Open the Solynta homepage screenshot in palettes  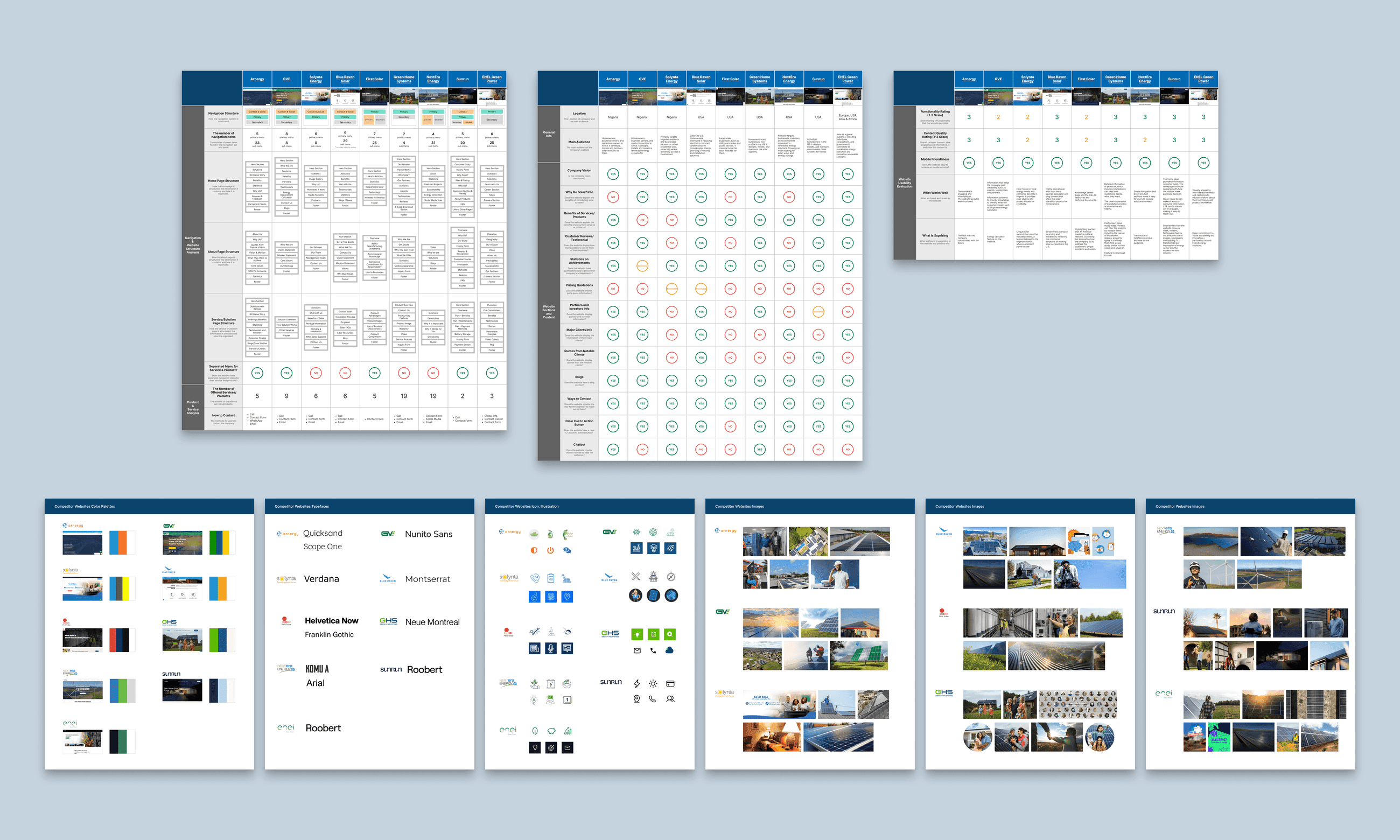[82, 589]
